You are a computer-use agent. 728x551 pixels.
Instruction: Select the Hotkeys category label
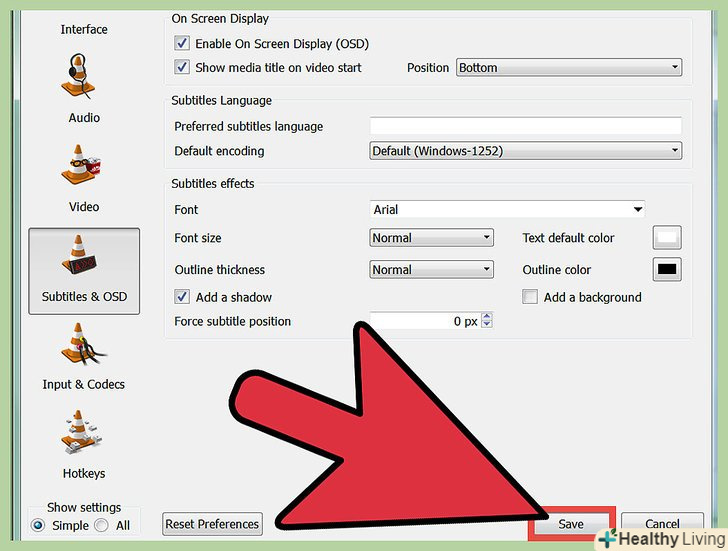tap(84, 473)
